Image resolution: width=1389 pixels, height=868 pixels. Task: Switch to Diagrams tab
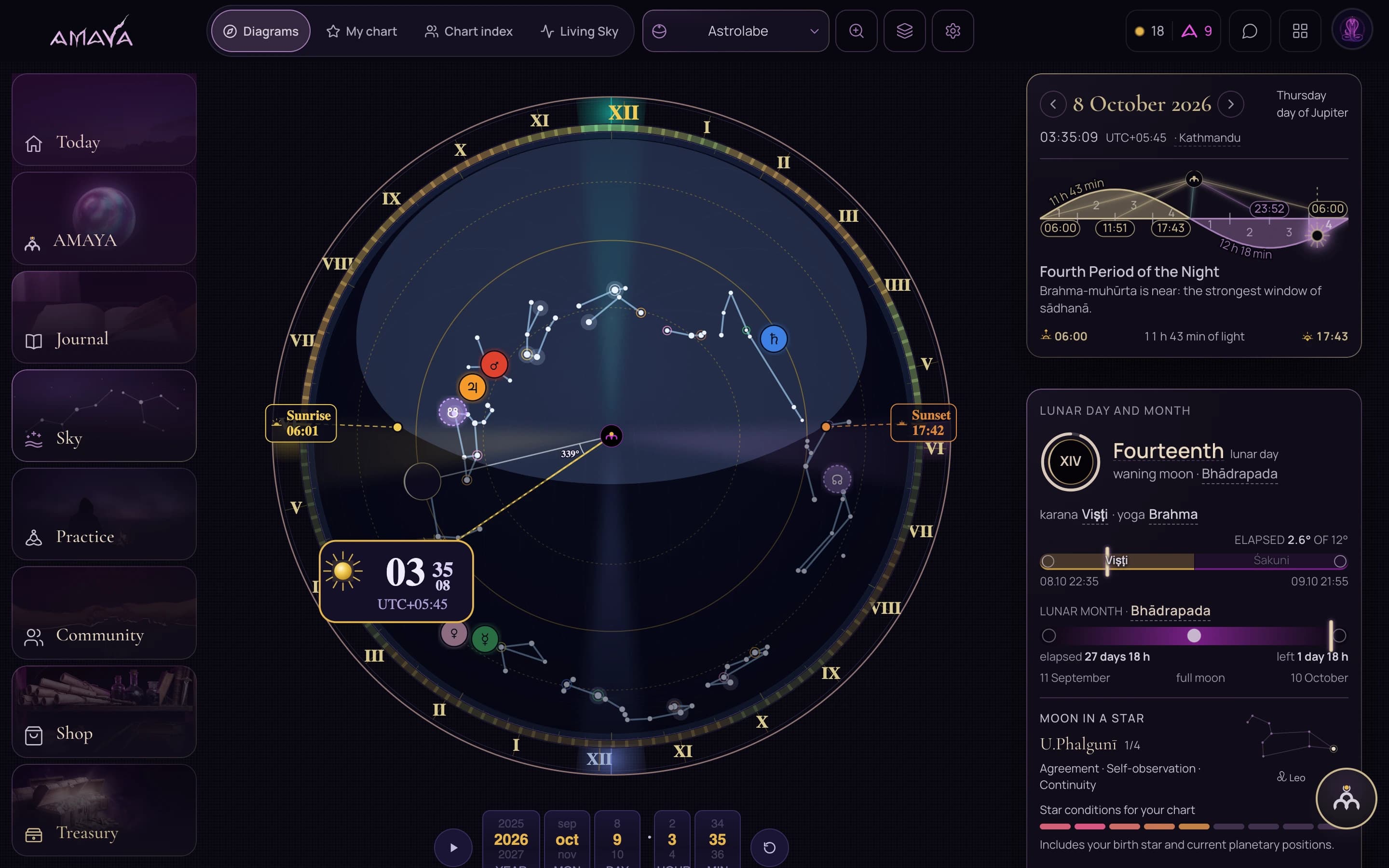point(260,31)
